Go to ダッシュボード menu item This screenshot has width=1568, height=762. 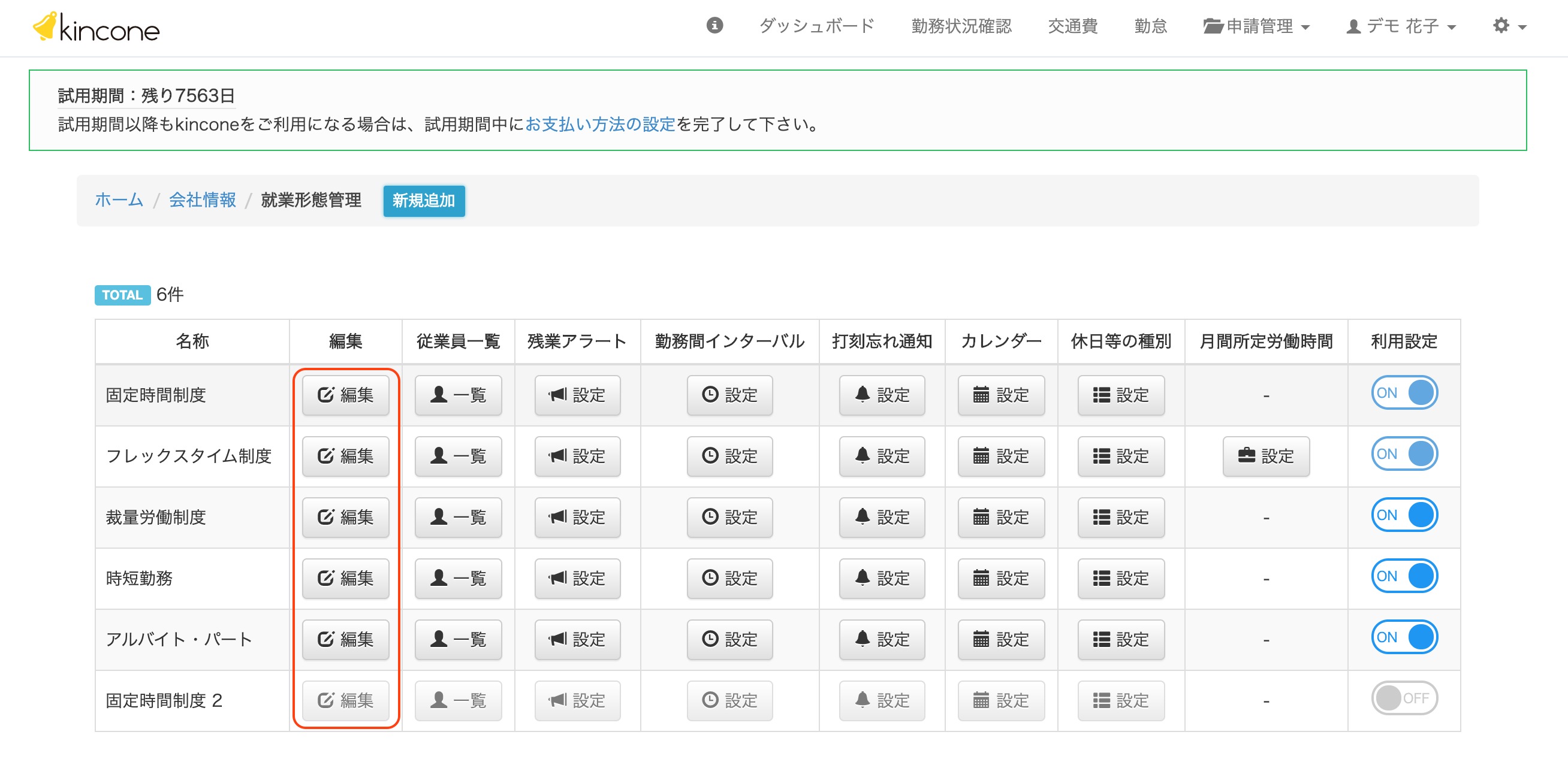point(816,26)
